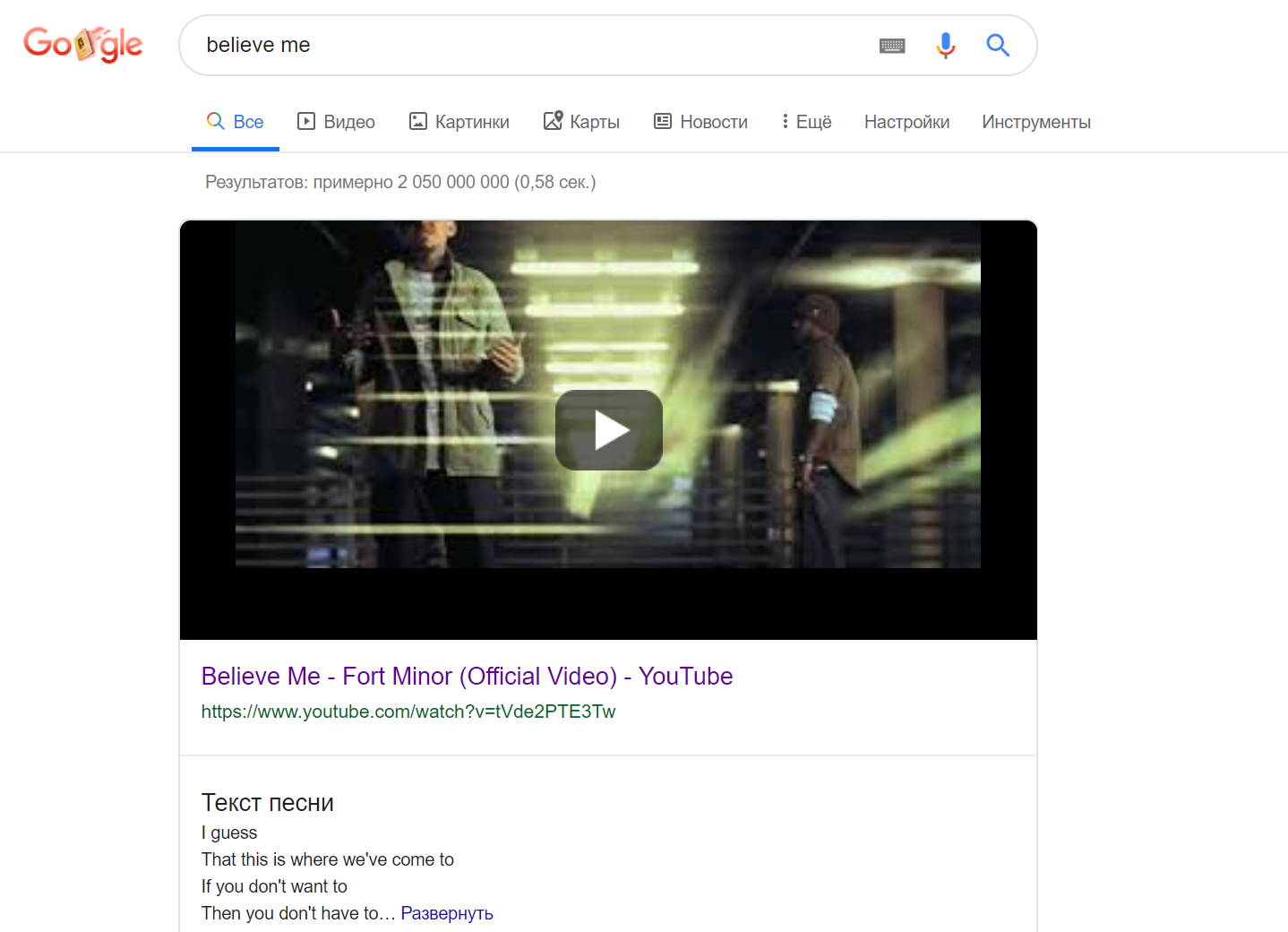Click the result count text 'Результатов: примерно 2 050 000 000'
Screen dimensions: 1288x932
pos(357,182)
